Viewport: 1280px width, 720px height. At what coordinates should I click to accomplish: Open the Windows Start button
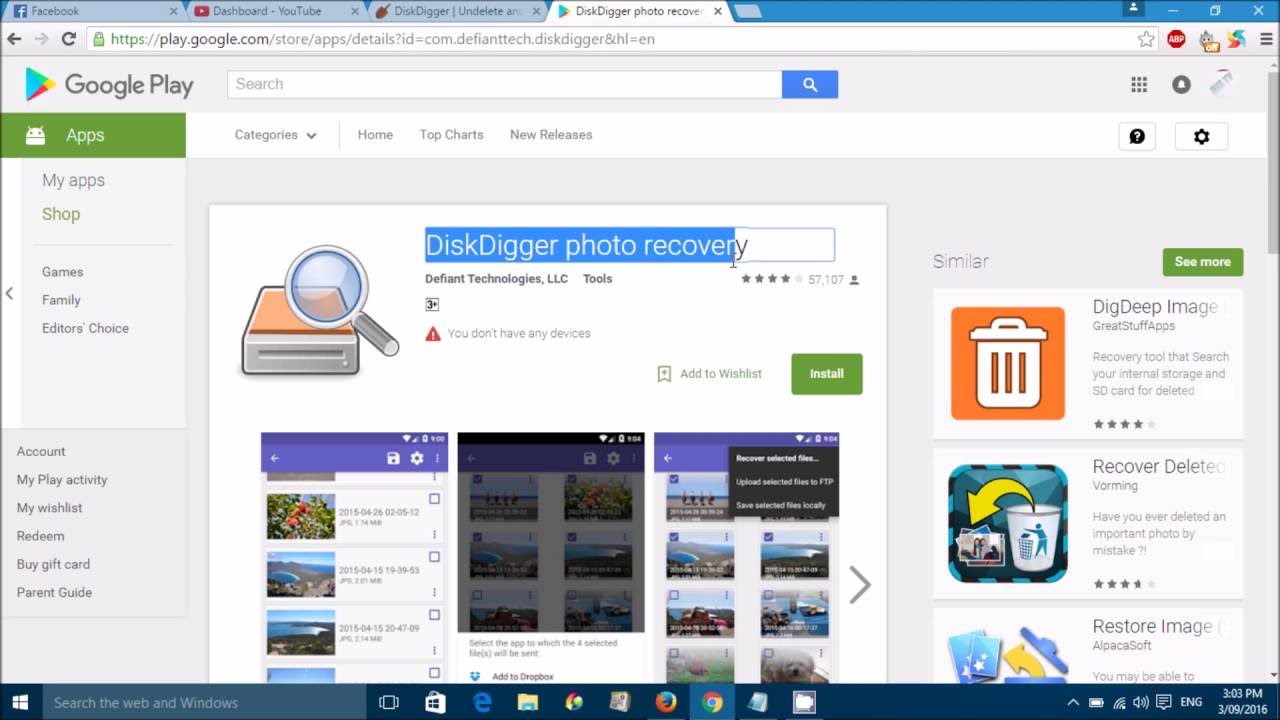(20, 702)
